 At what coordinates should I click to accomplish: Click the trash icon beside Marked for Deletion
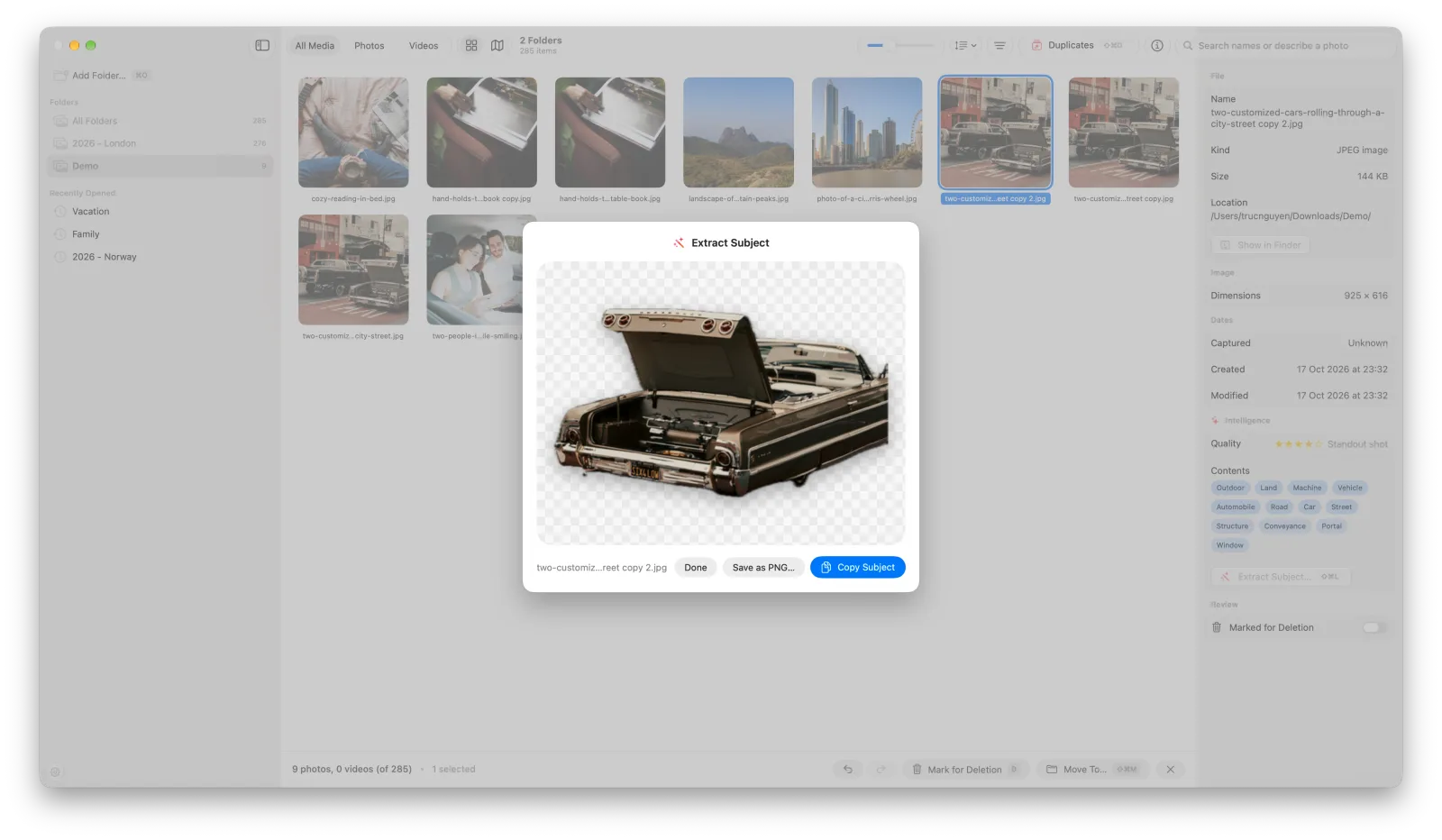[1217, 627]
